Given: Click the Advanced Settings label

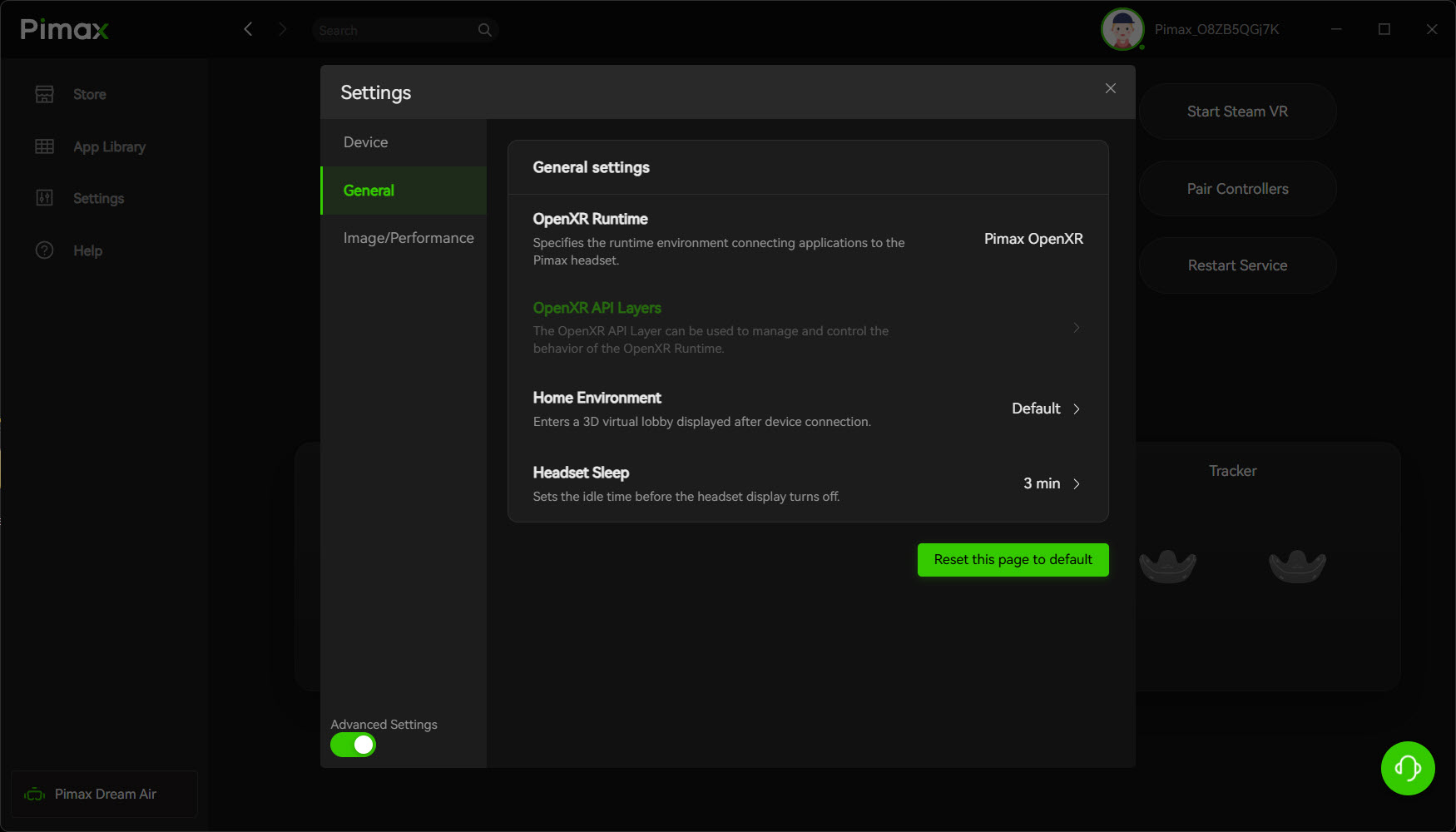Looking at the screenshot, I should [x=384, y=725].
